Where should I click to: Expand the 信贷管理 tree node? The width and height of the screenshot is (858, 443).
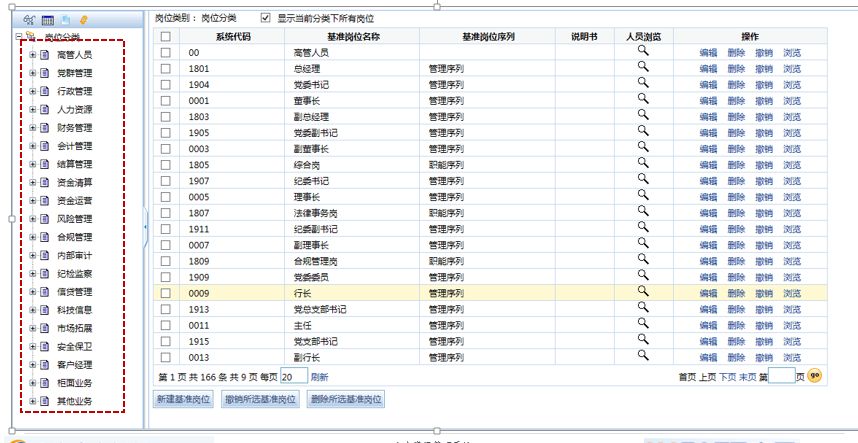pos(33,292)
